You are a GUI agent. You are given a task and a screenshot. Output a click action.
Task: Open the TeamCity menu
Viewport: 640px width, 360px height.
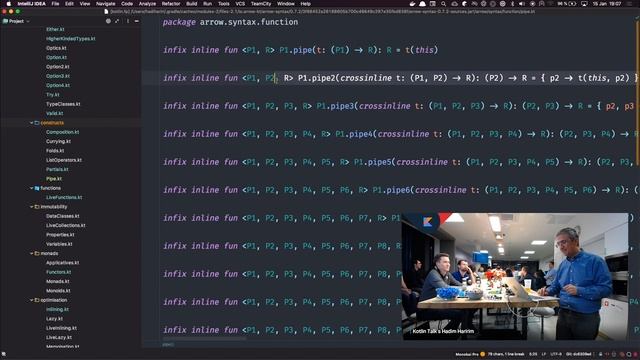(x=261, y=4)
